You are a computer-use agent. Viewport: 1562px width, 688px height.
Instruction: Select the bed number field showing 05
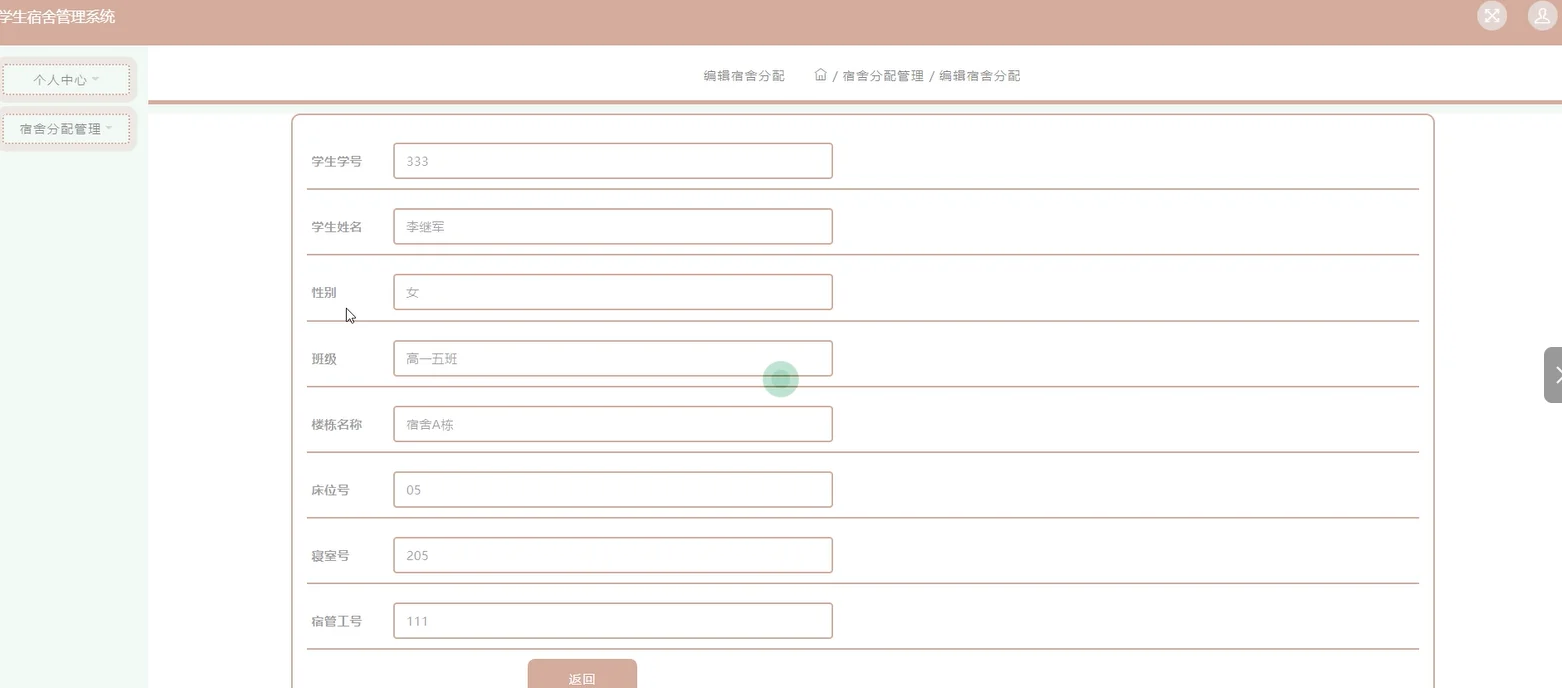point(612,489)
